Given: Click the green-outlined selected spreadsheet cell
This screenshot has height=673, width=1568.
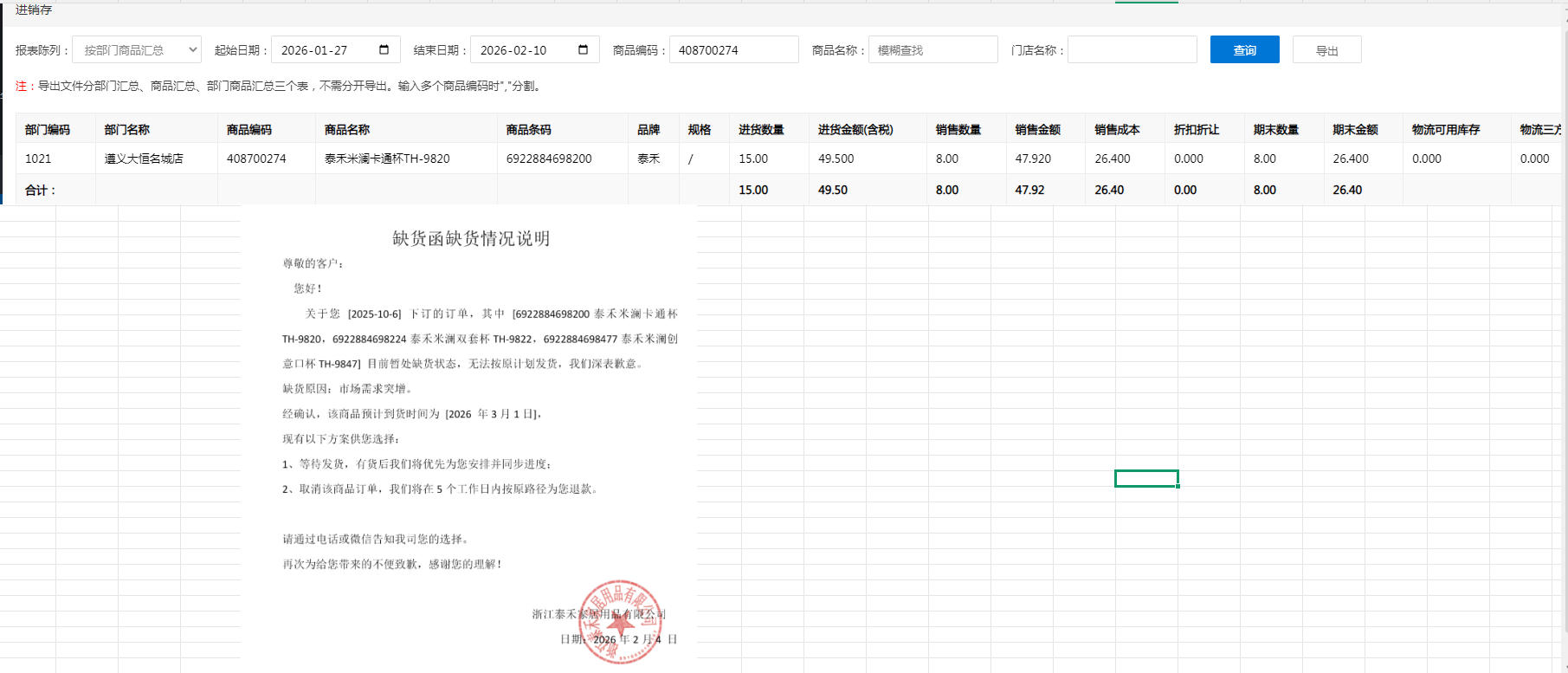Looking at the screenshot, I should click(x=1146, y=479).
